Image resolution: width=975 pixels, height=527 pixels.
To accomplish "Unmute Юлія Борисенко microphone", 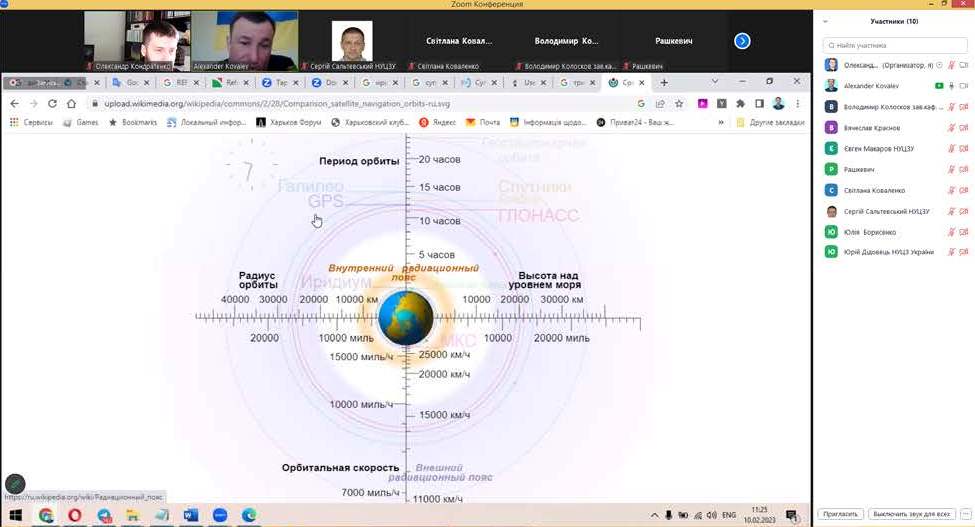I will pos(951,232).
